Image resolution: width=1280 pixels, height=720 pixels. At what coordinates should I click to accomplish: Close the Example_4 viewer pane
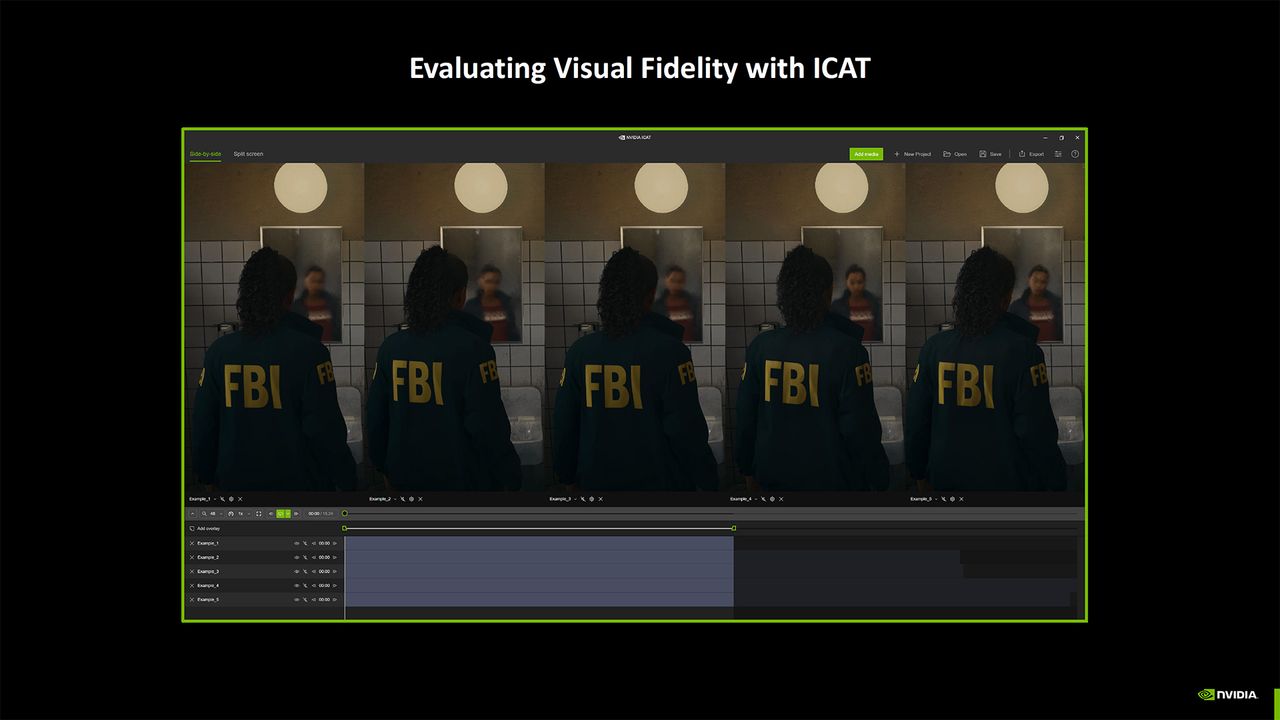[781, 498]
